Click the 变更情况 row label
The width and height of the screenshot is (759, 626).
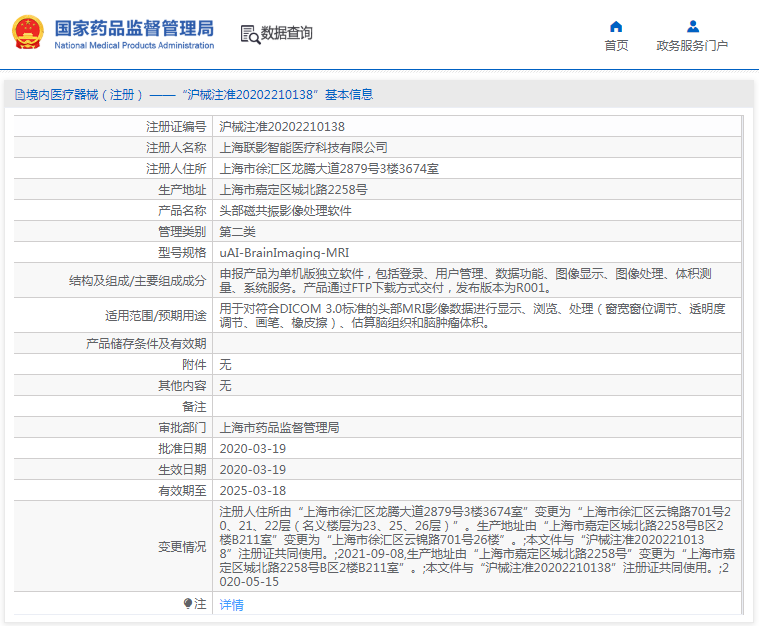pos(182,547)
